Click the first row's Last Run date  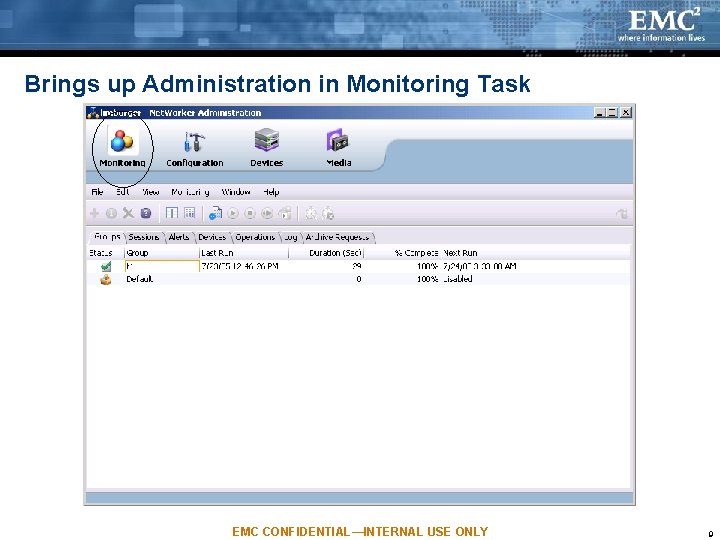240,266
